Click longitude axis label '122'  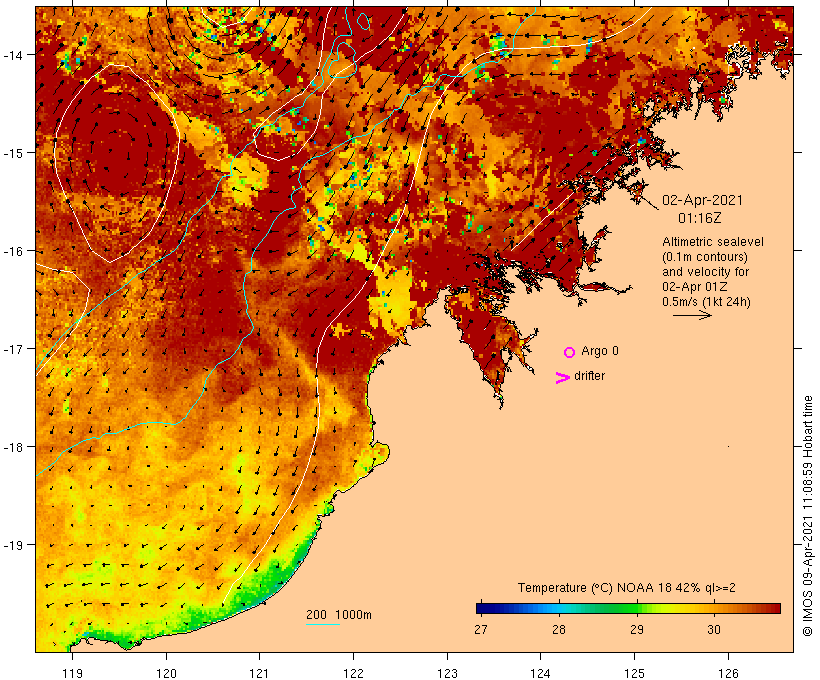(354, 673)
